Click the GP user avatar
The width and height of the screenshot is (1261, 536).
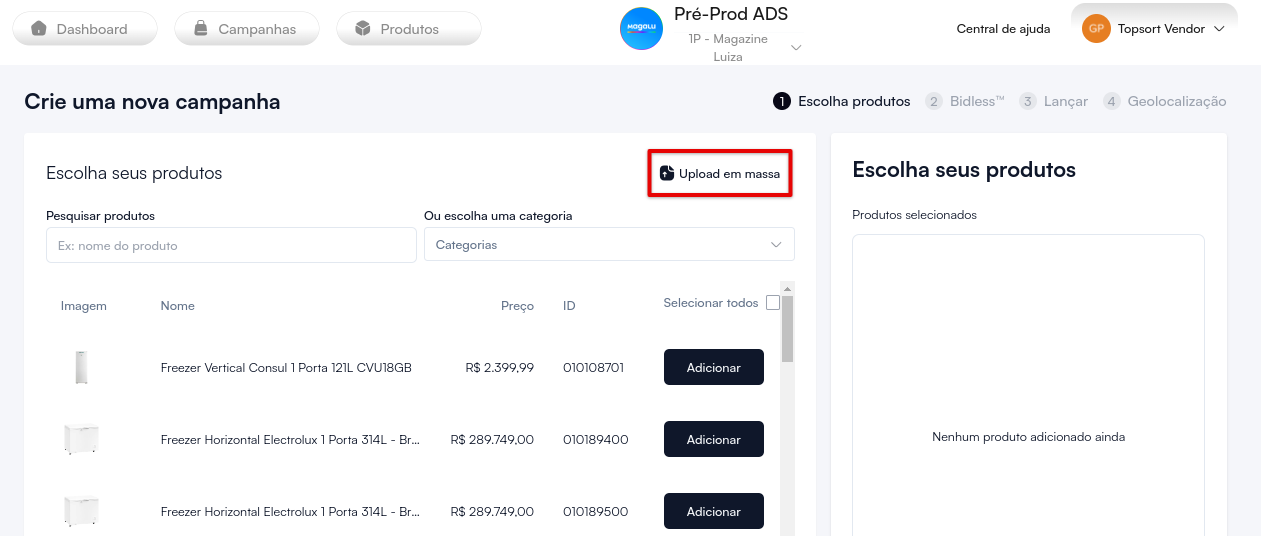pos(1096,29)
